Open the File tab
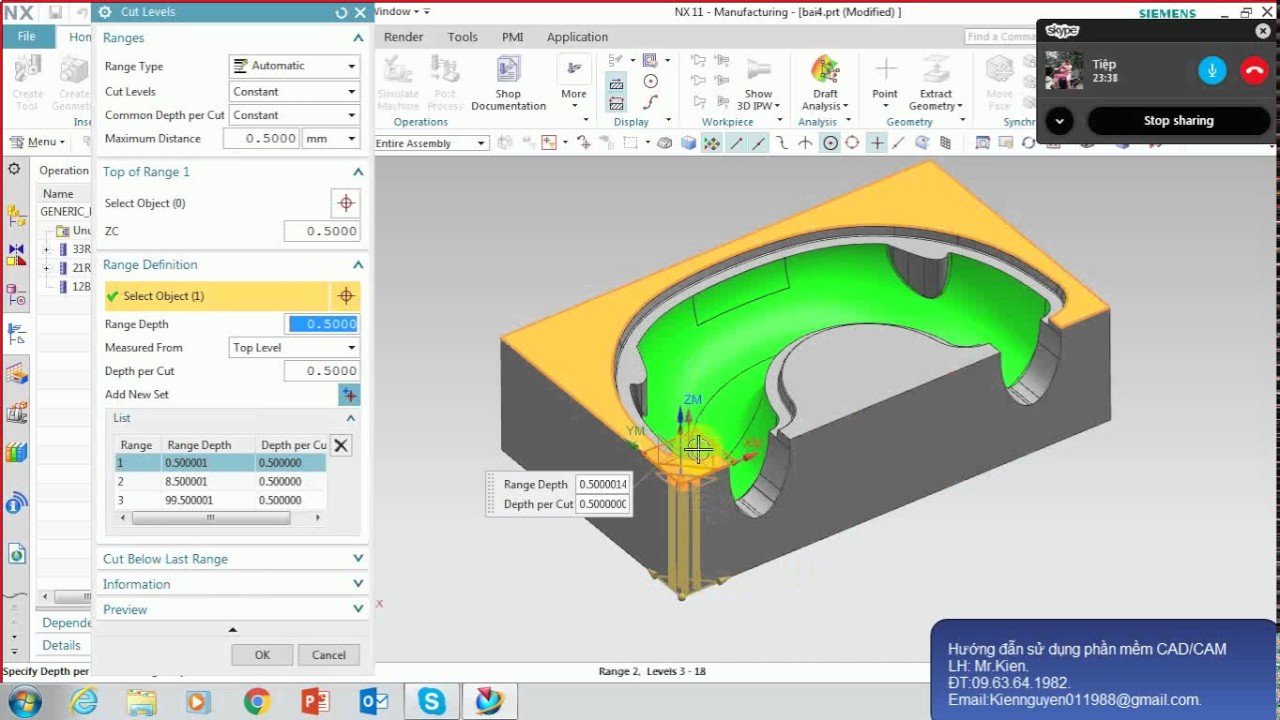 click(x=27, y=37)
